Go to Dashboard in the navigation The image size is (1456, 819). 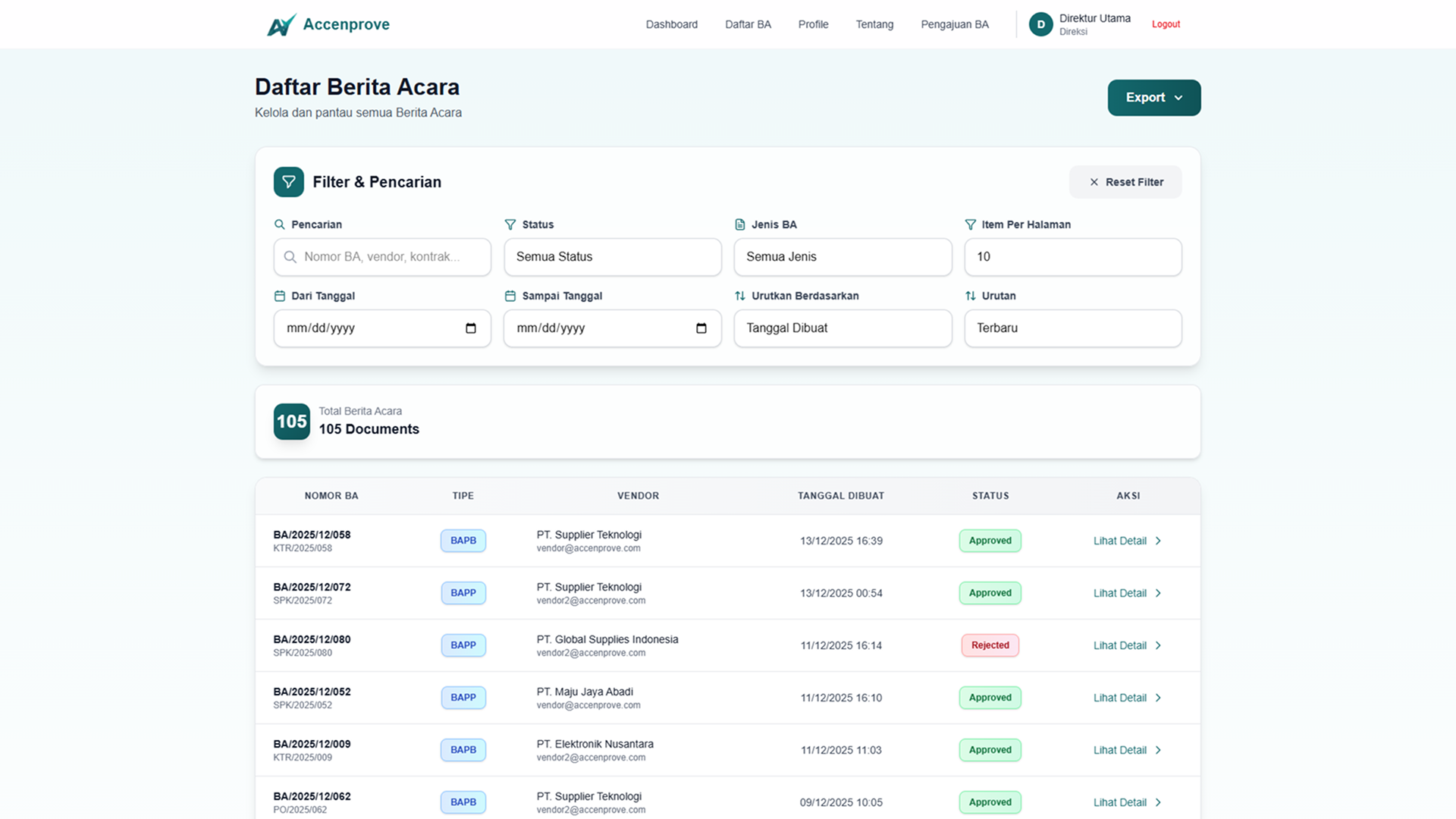click(671, 24)
